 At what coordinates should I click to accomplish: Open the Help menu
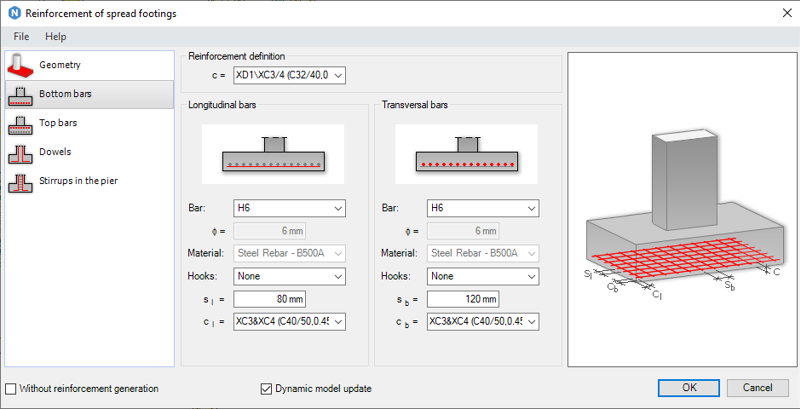56,37
